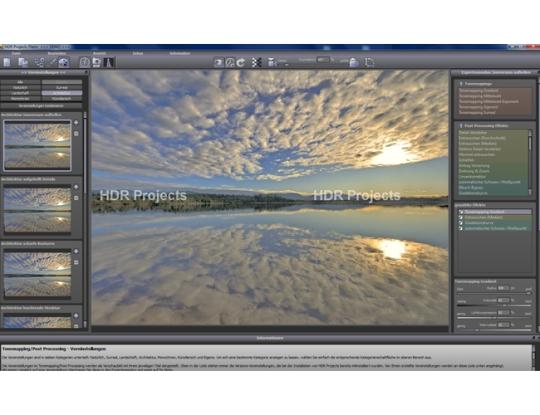Viewport: 540px width, 415px height.
Task: Click the stacked documents icon in the toolbar
Action: coord(23,62)
